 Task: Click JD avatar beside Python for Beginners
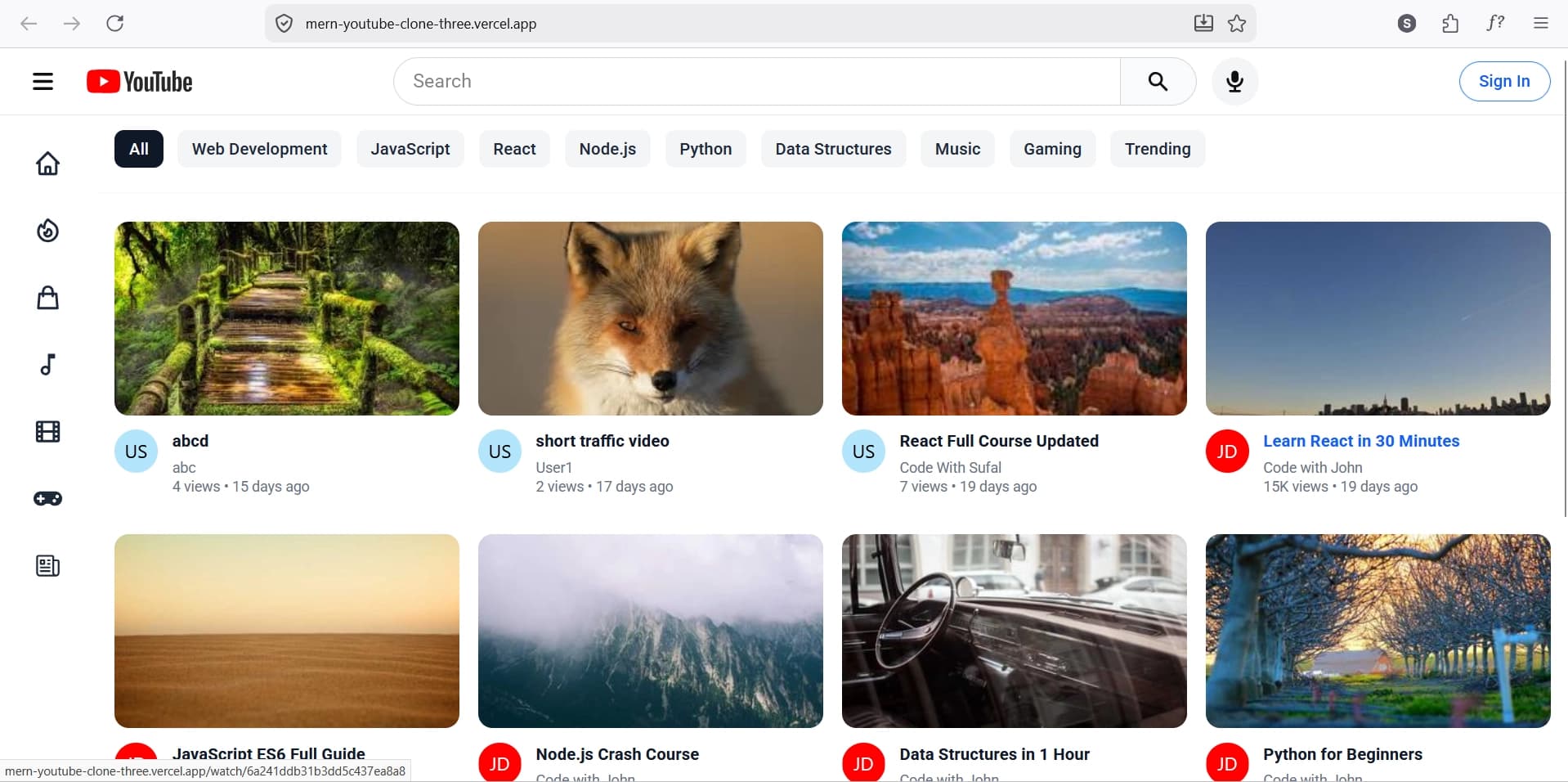[1227, 763]
